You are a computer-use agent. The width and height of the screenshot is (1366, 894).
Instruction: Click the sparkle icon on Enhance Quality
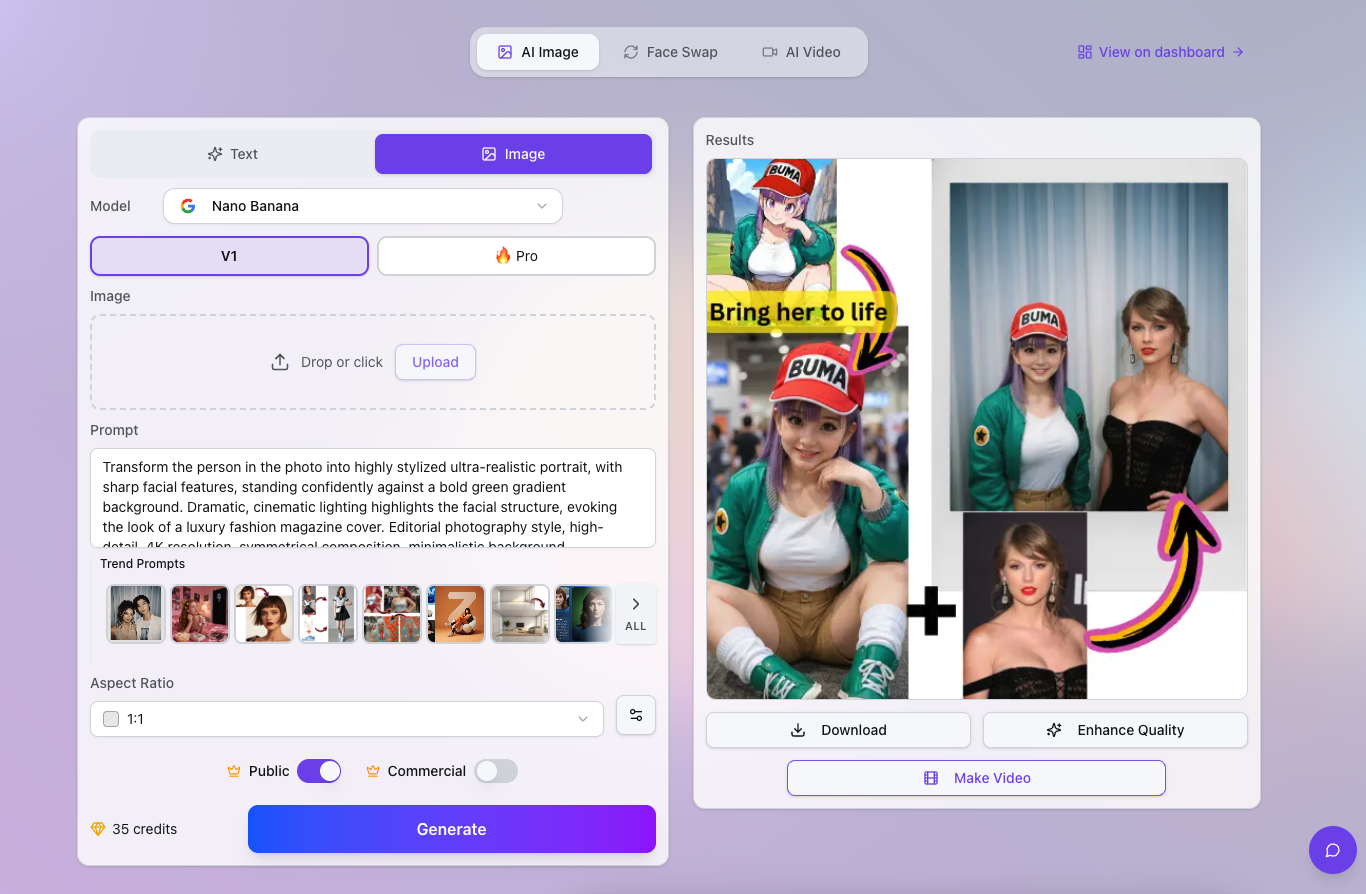[x=1053, y=730]
